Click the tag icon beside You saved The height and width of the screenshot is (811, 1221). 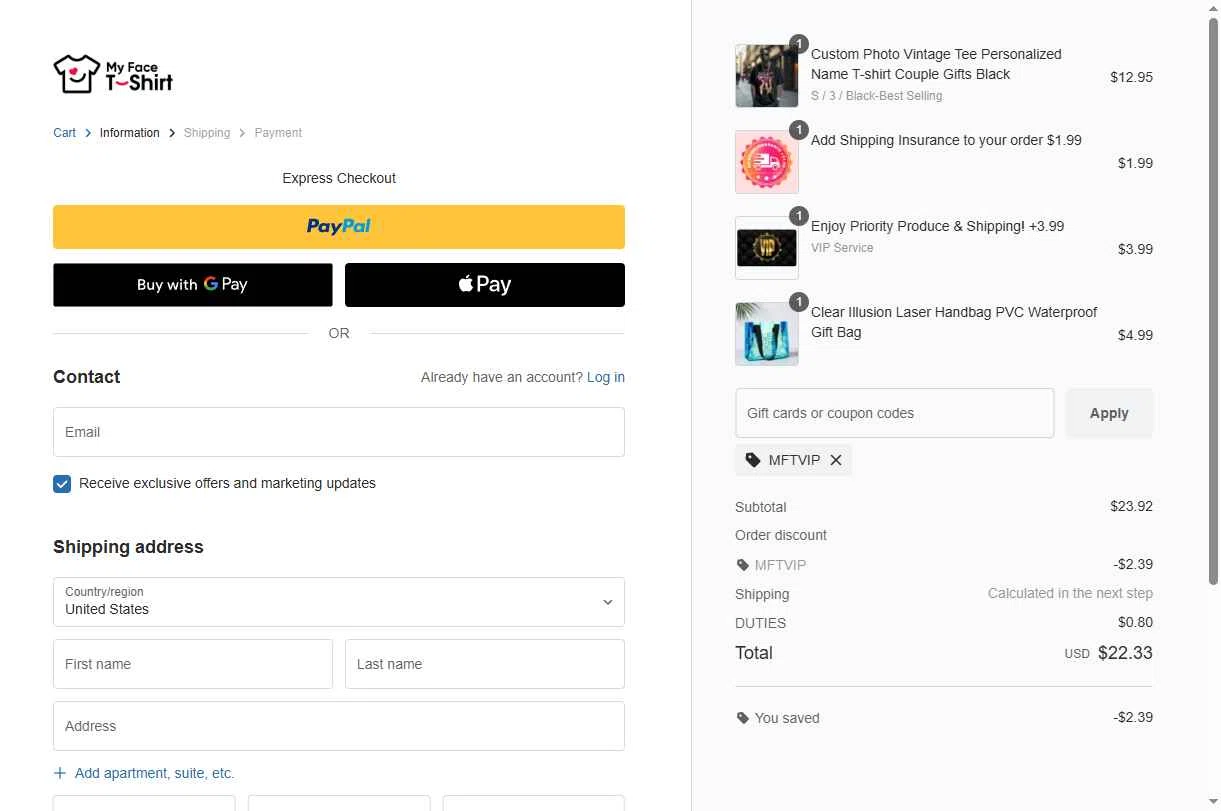coord(742,718)
